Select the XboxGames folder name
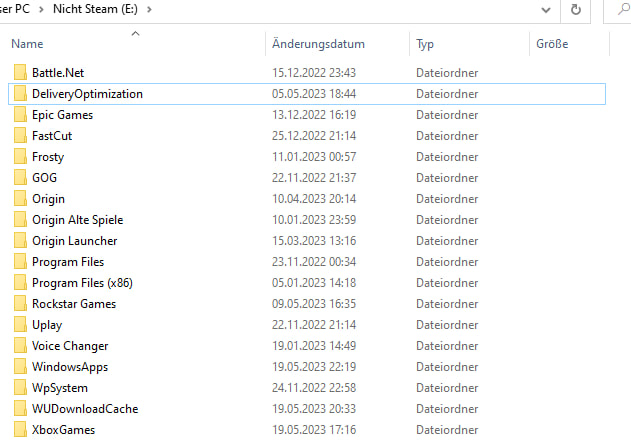Viewport: 631px width, 440px height. pyautogui.click(x=63, y=430)
